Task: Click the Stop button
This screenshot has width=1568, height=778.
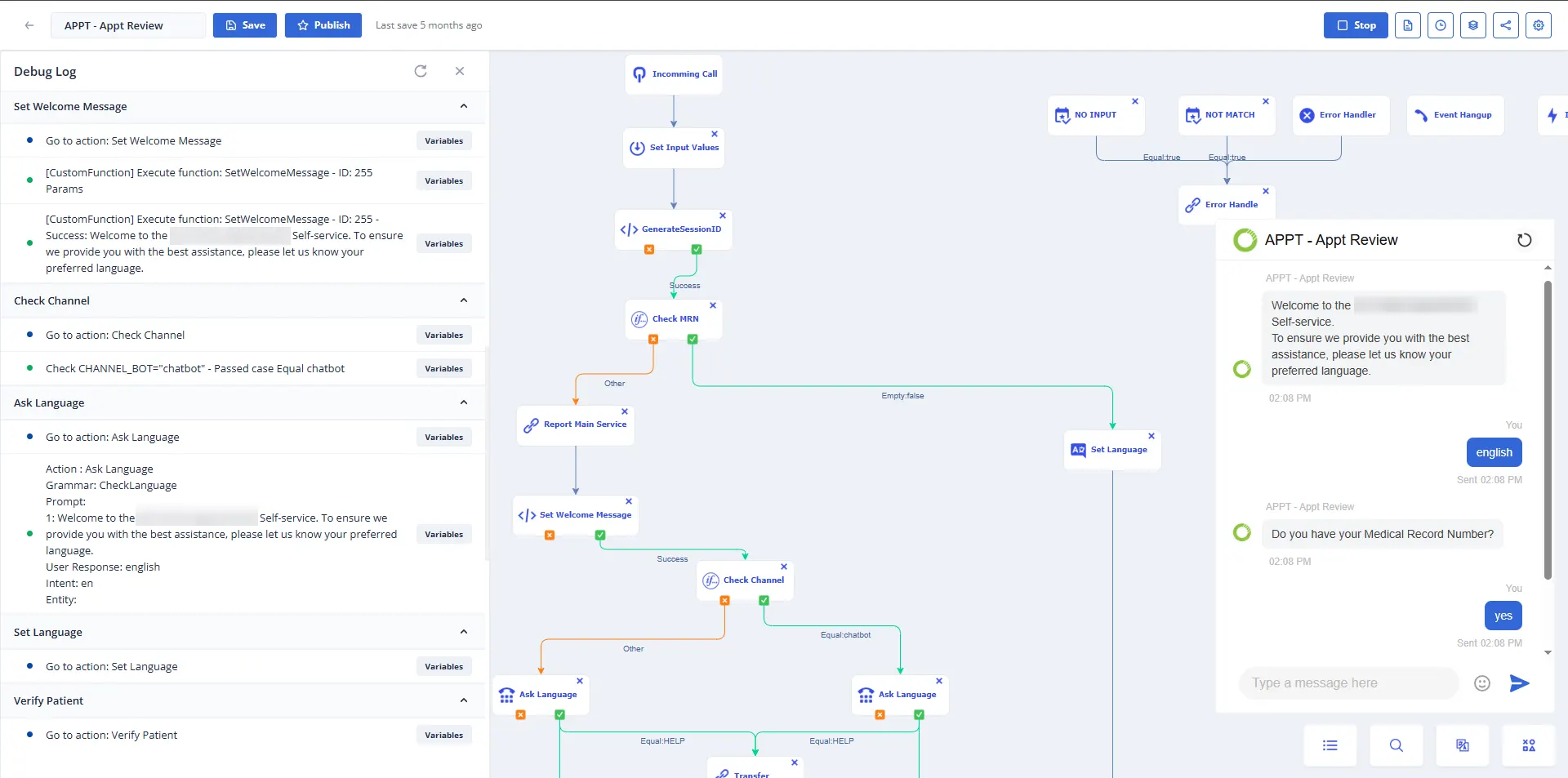Action: click(x=1356, y=25)
